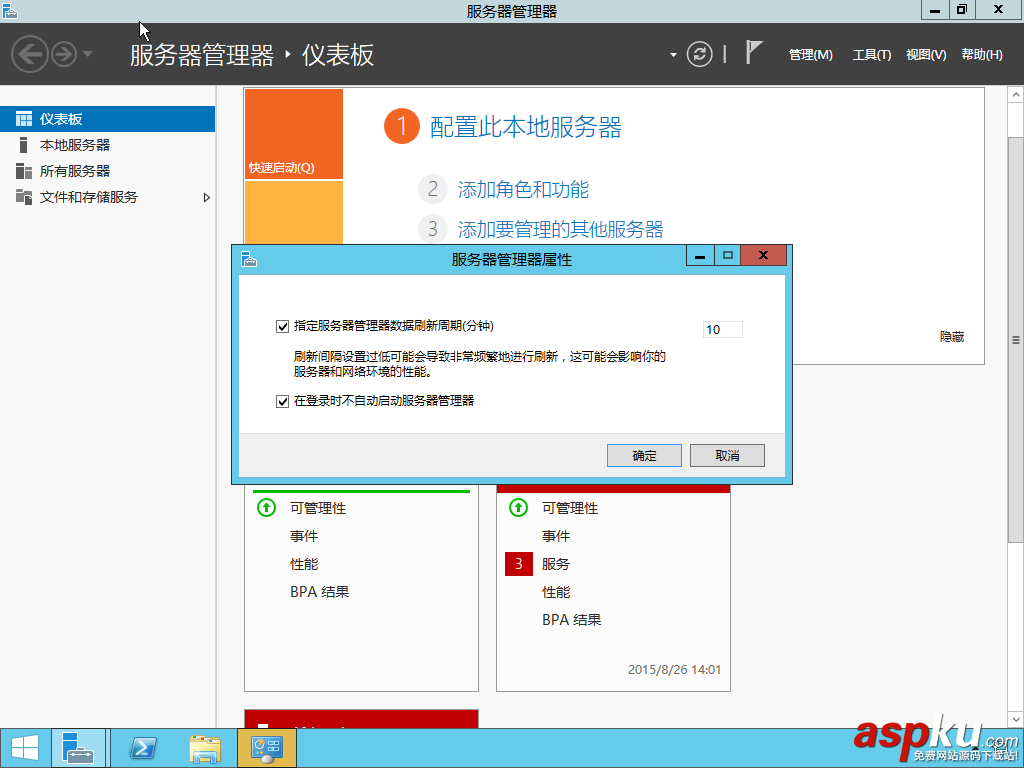Click properties dialog title bar icon

pos(249,259)
